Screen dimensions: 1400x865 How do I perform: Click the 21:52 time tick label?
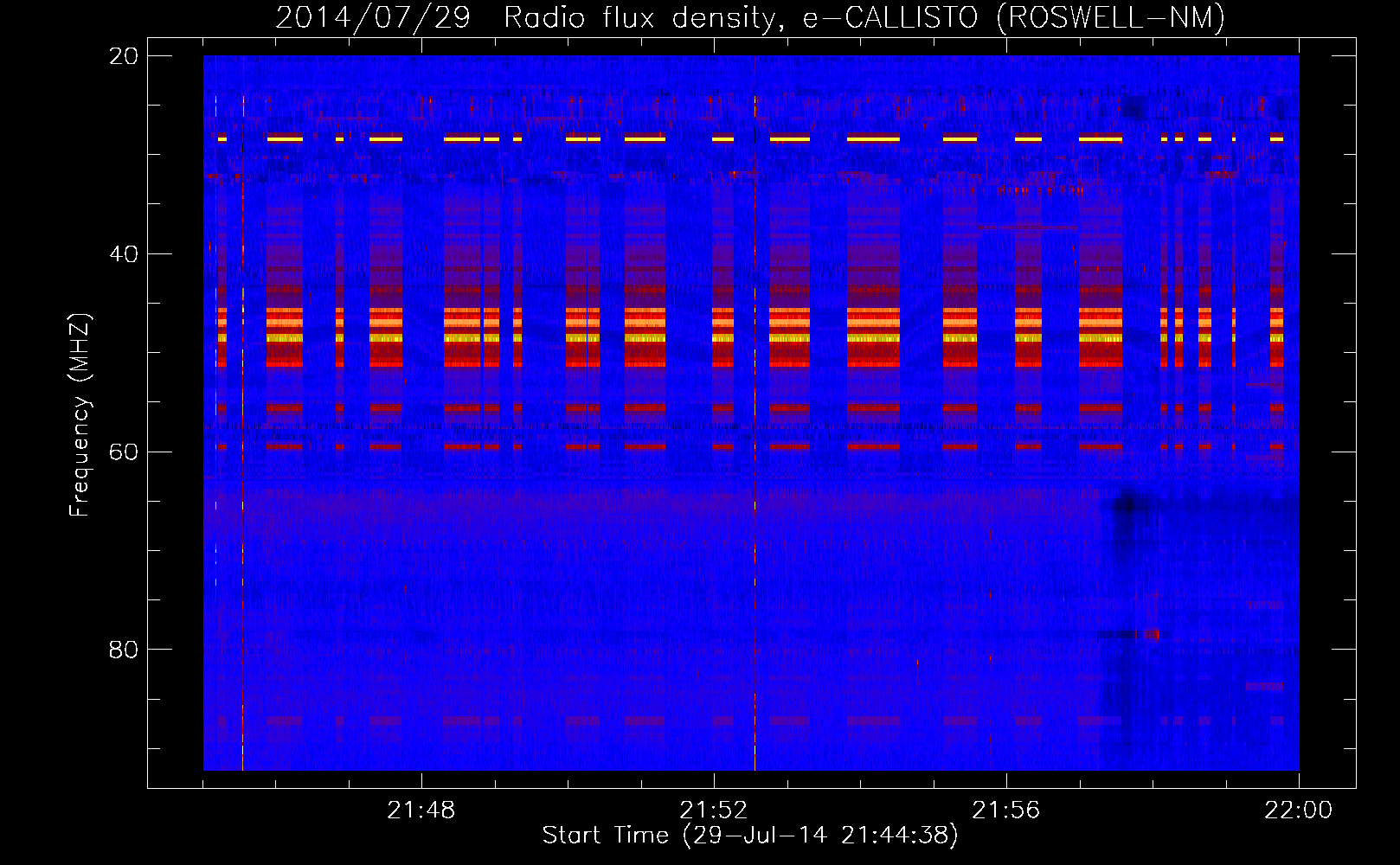coord(713,811)
